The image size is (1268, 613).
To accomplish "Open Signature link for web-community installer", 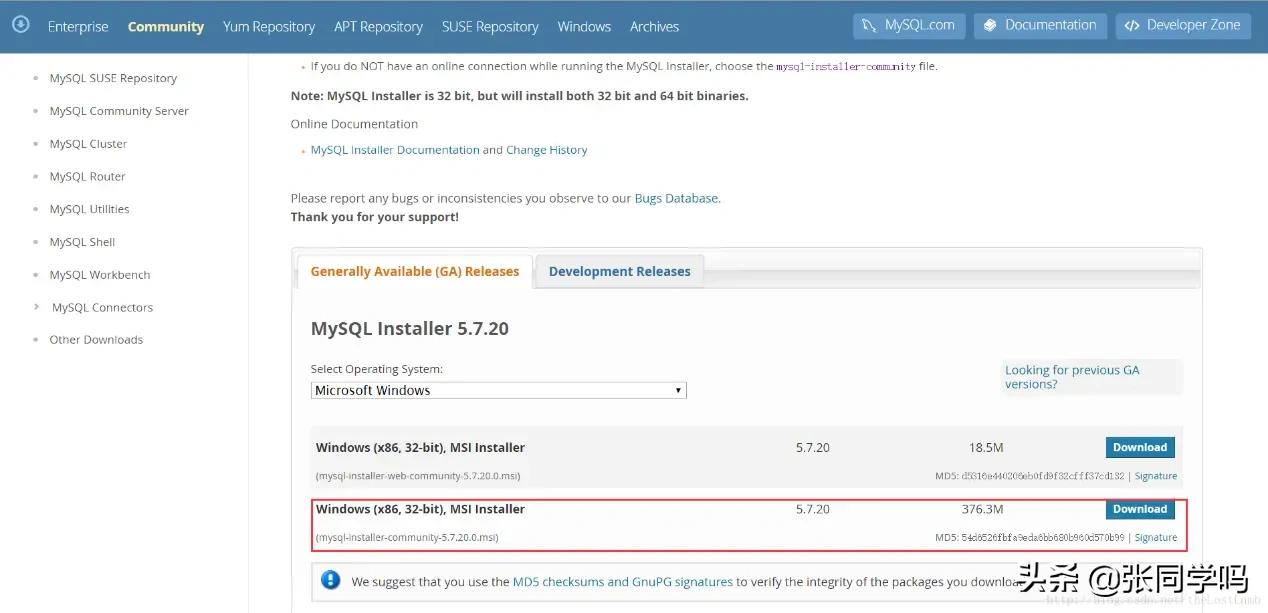I will (1156, 476).
